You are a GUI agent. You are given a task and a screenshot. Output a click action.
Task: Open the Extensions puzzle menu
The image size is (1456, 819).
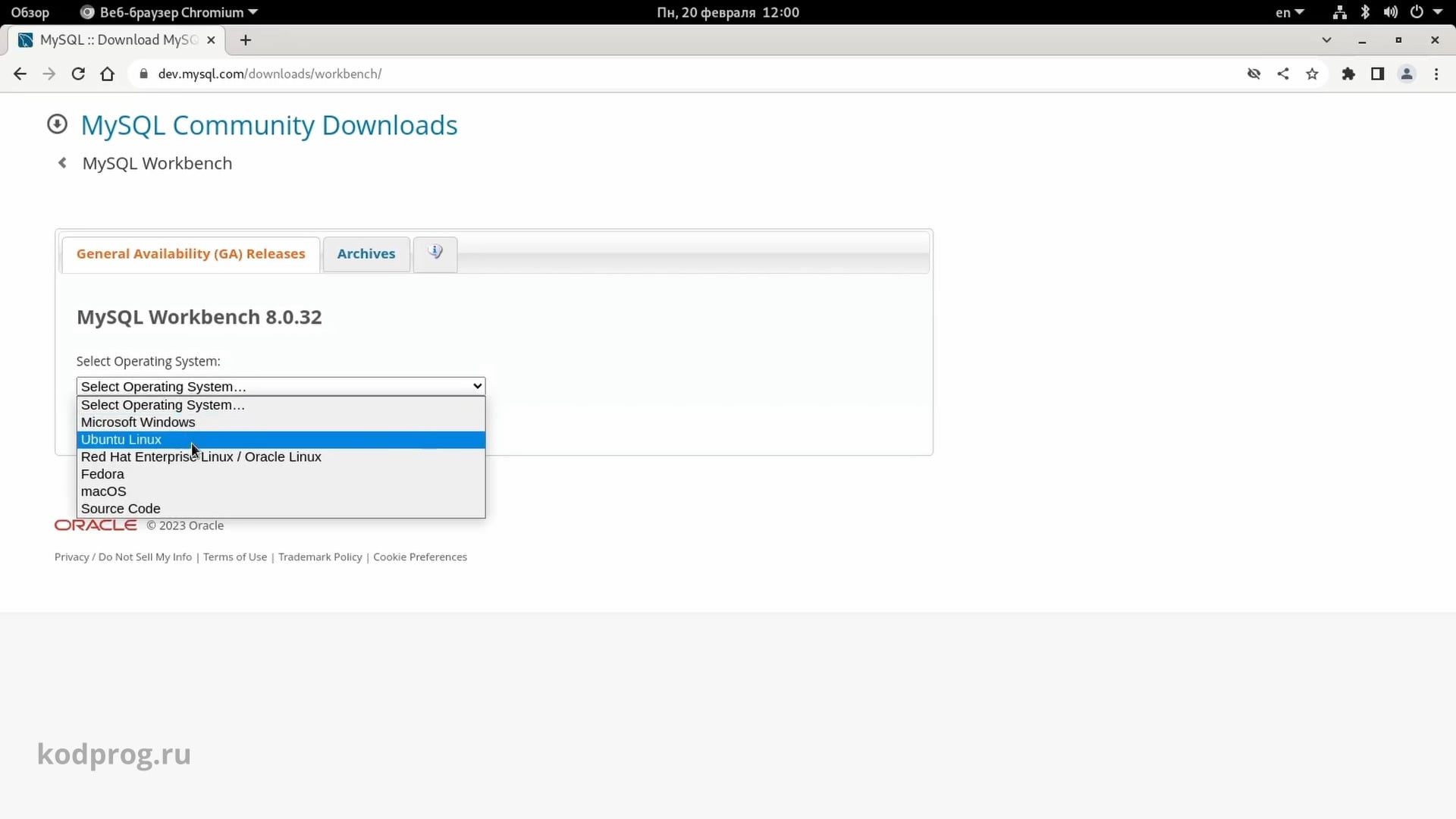(x=1348, y=74)
